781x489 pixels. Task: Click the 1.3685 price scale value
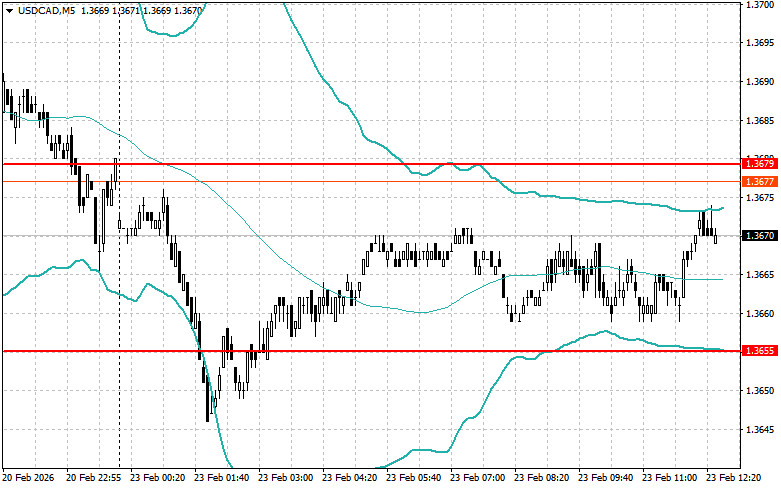tap(760, 121)
